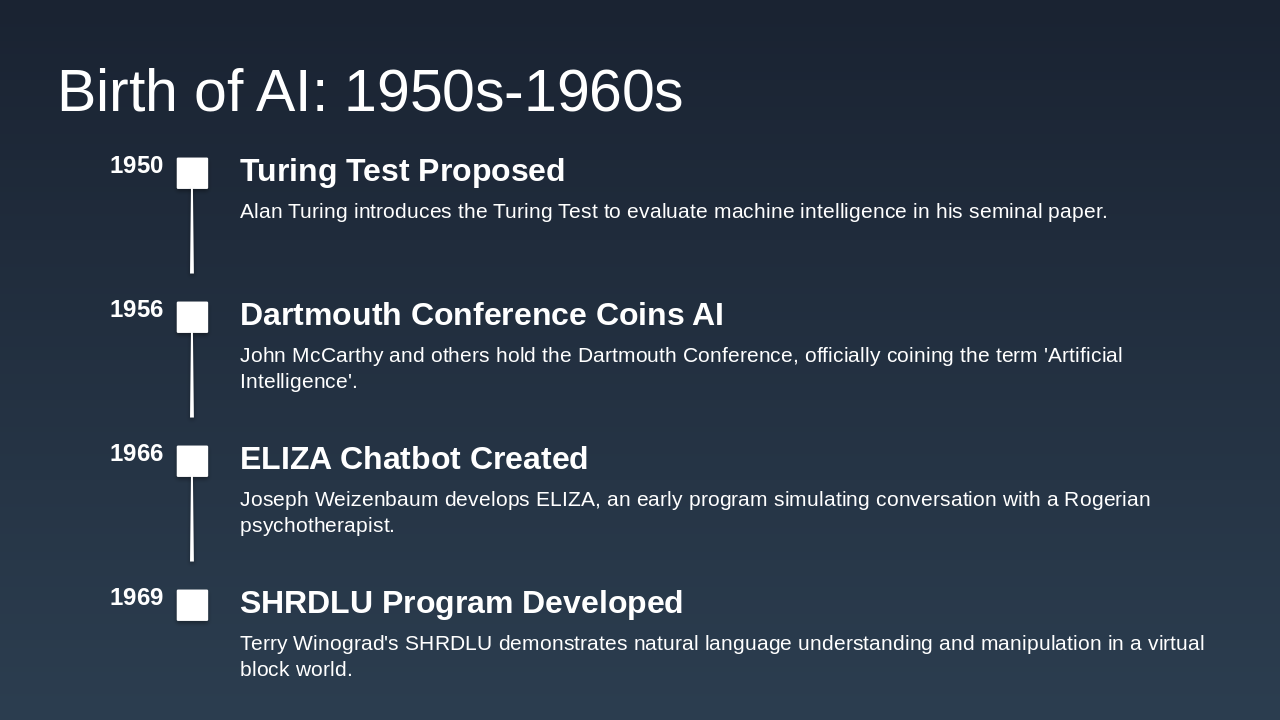This screenshot has height=720, width=1280.
Task: Click the white square marker beside 1966
Action: 193,461
